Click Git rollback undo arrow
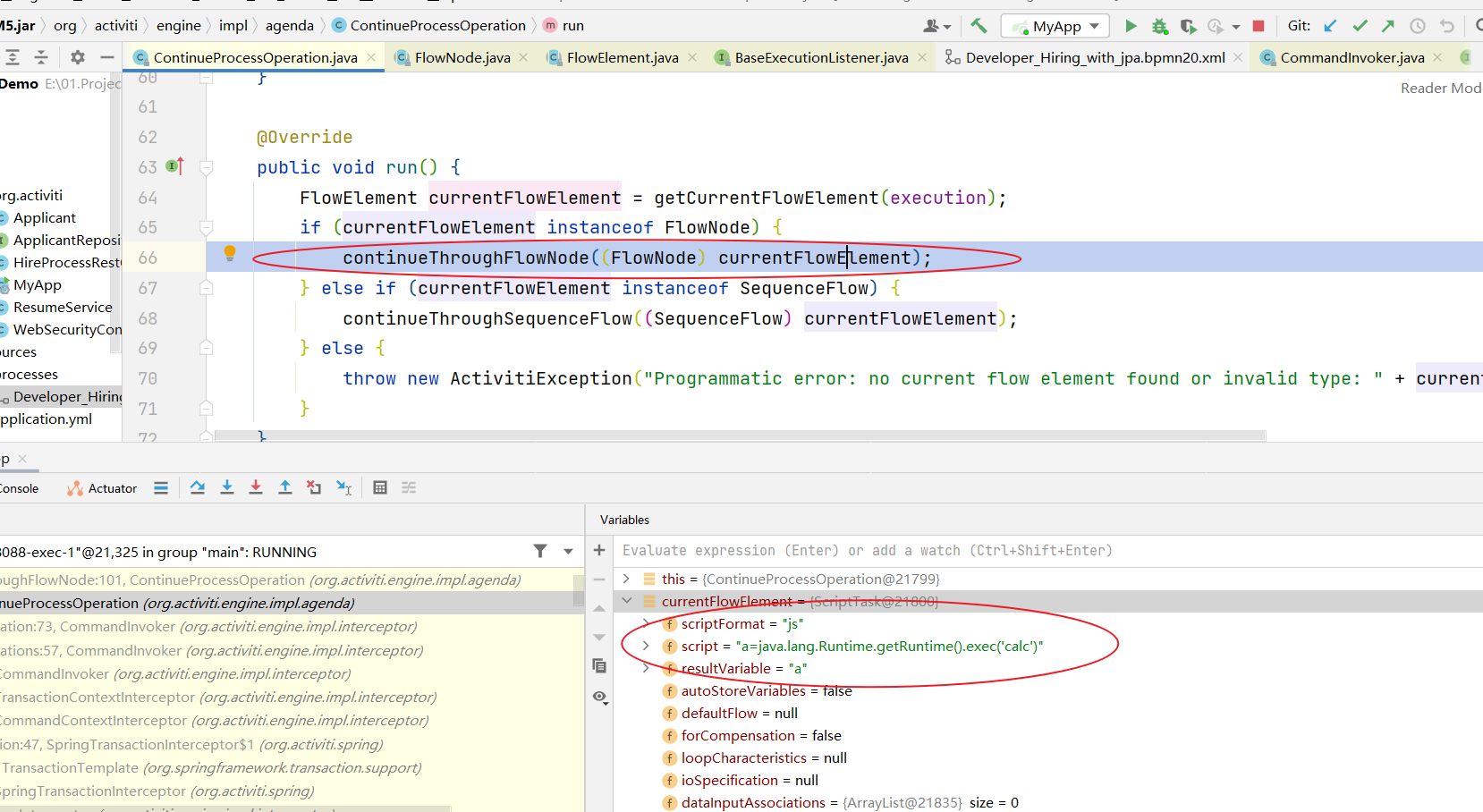Screen dimensions: 1483x812 1446,26
